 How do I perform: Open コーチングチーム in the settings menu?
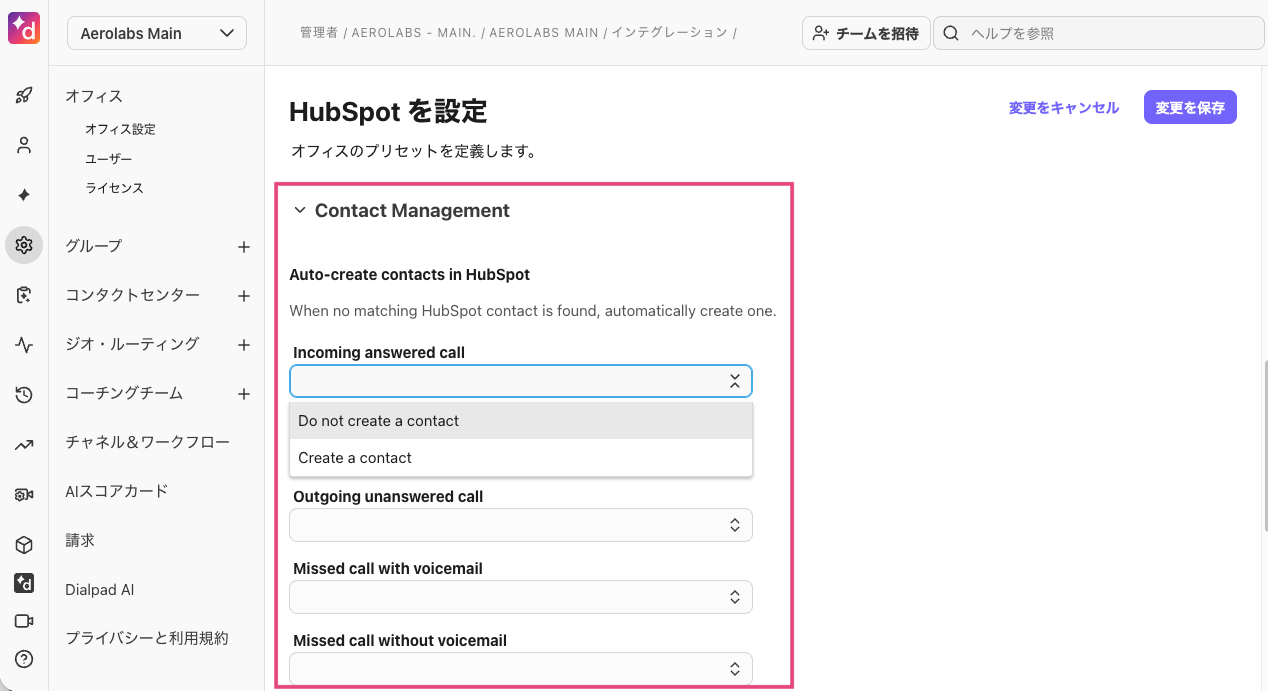(x=124, y=393)
